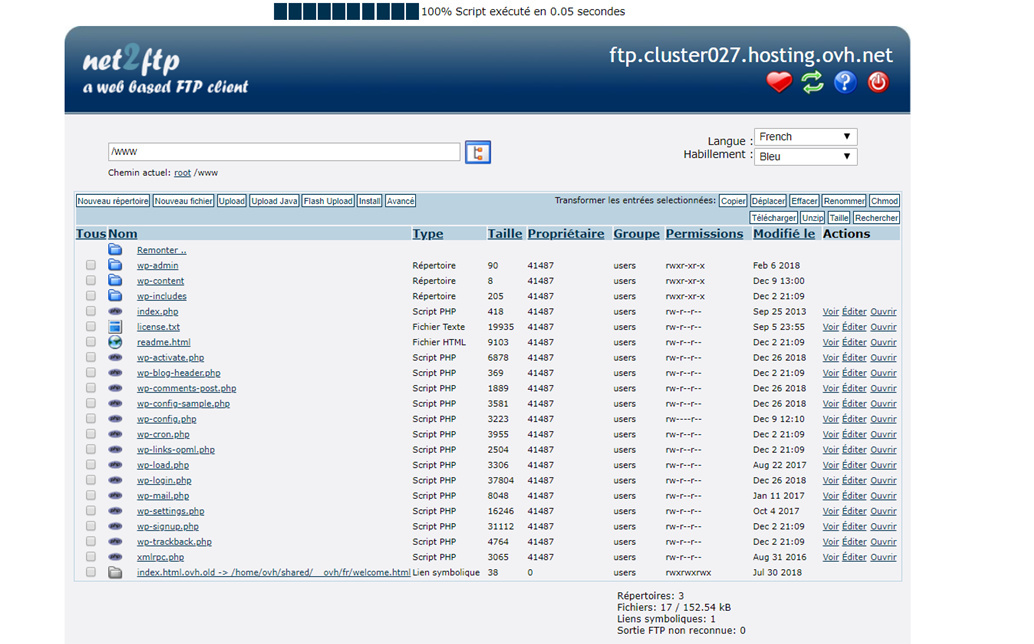
Task: Click the /www directory path input field
Action: point(284,152)
